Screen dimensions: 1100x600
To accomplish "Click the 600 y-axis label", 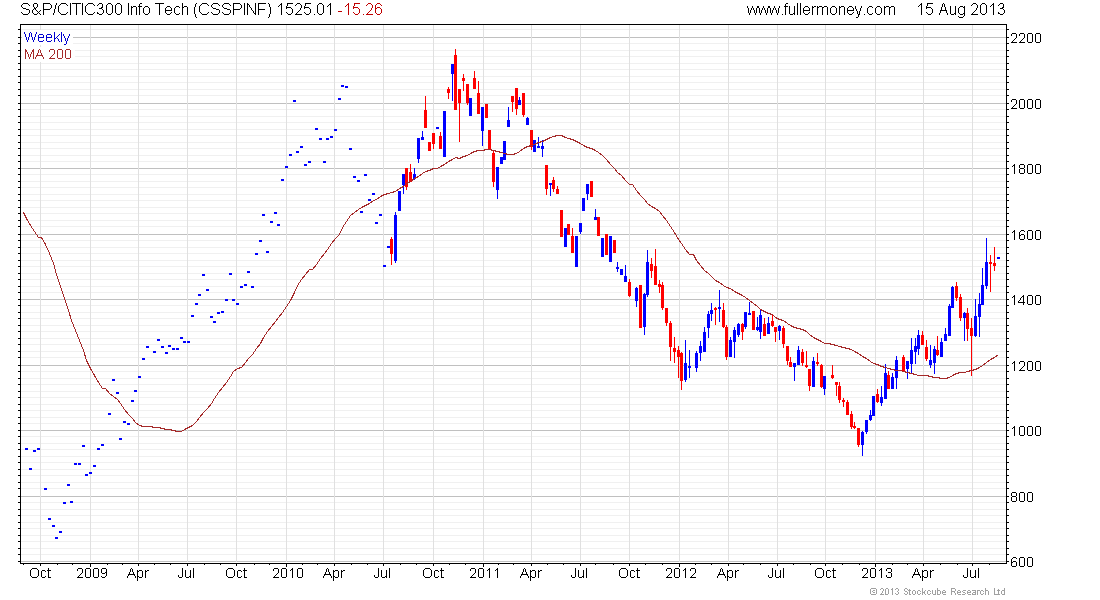I will click(1021, 562).
